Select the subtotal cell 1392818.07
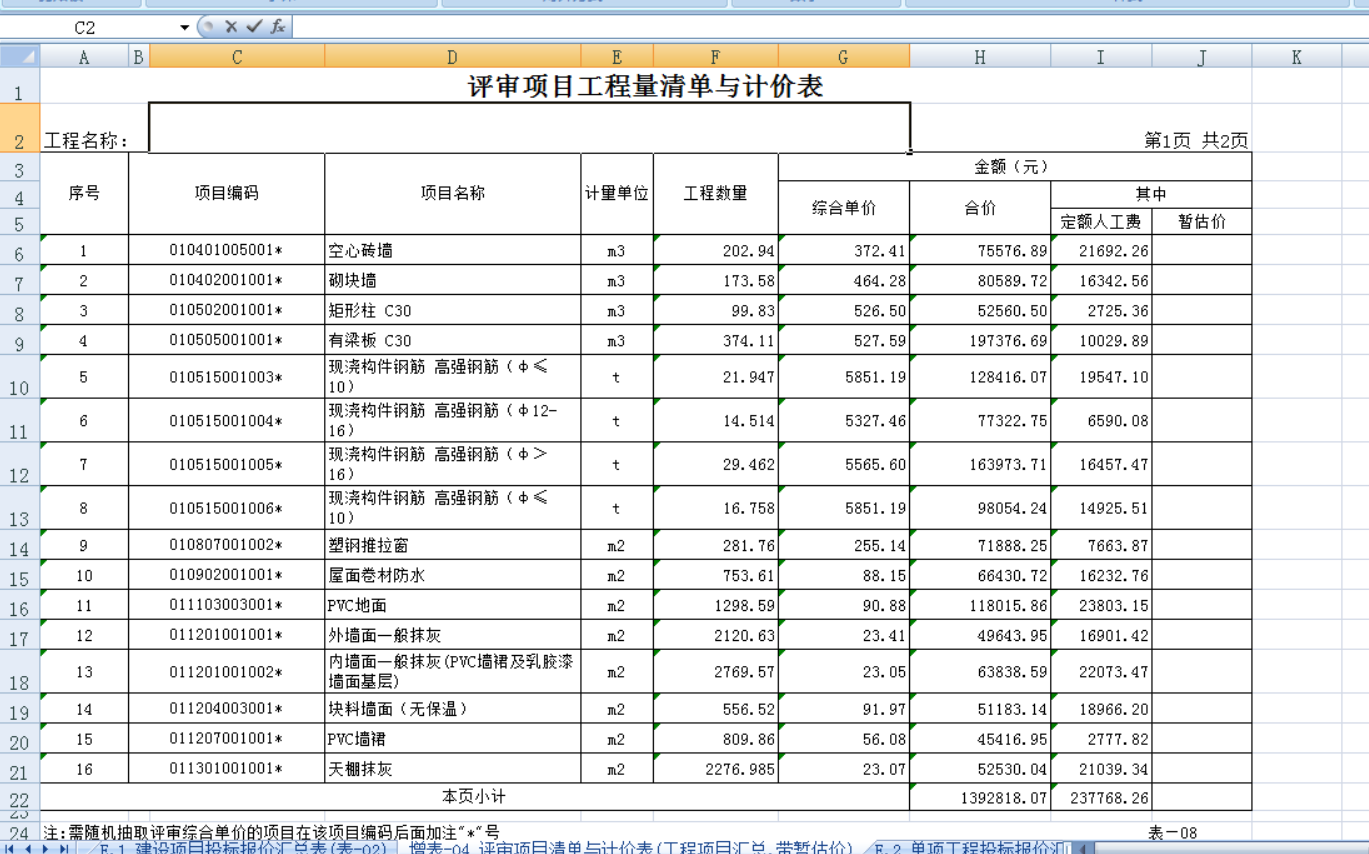The height and width of the screenshot is (854, 1369). (x=979, y=798)
